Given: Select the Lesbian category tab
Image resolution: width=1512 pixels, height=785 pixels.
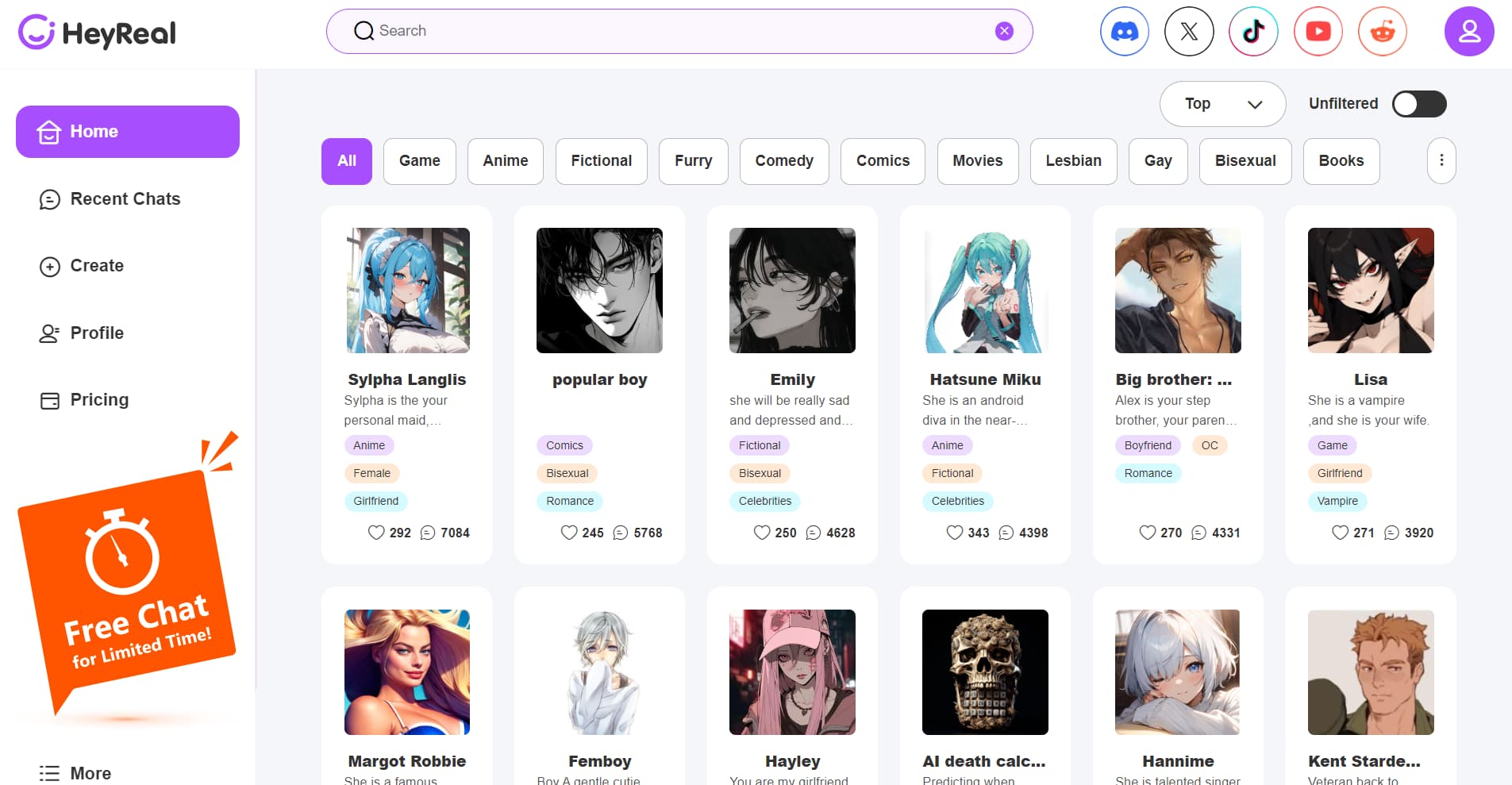Looking at the screenshot, I should (x=1074, y=161).
